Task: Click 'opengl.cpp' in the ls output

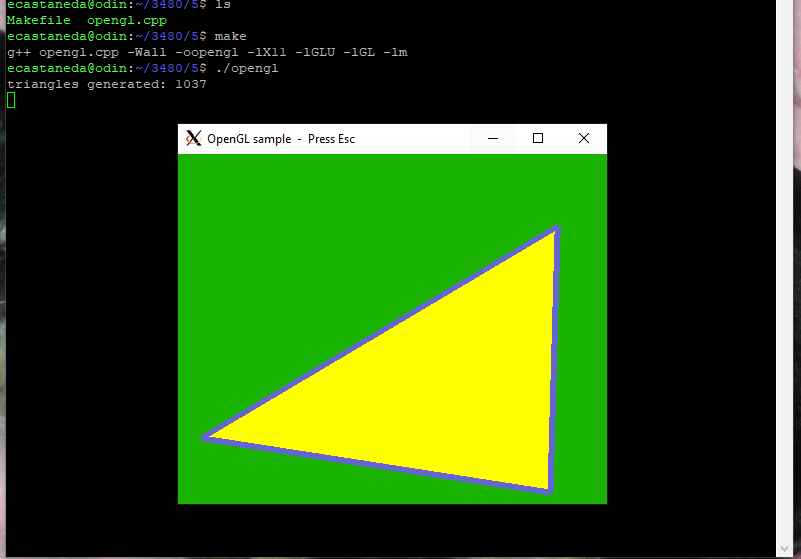Action: (127, 21)
